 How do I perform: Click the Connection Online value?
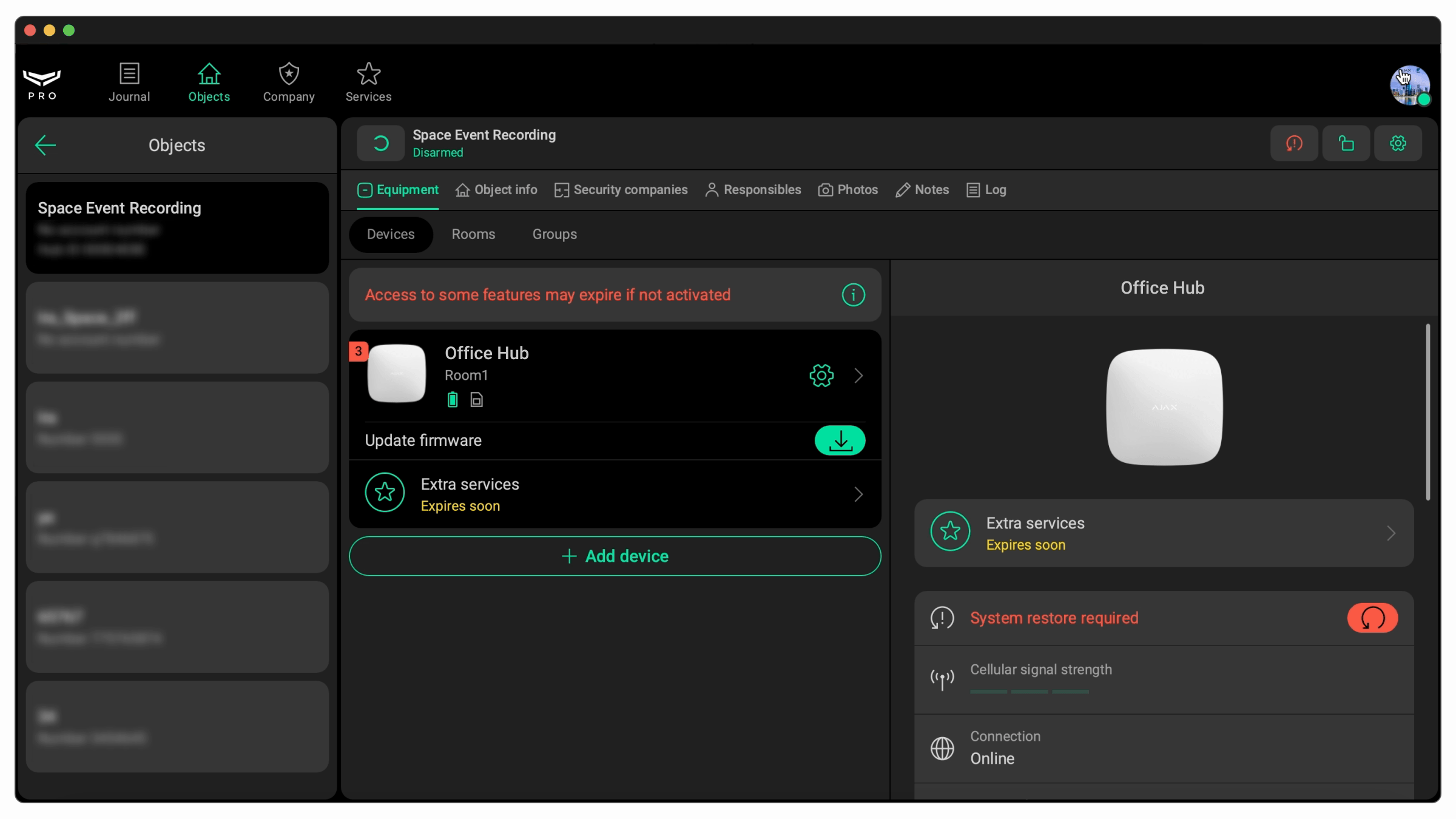[992, 758]
